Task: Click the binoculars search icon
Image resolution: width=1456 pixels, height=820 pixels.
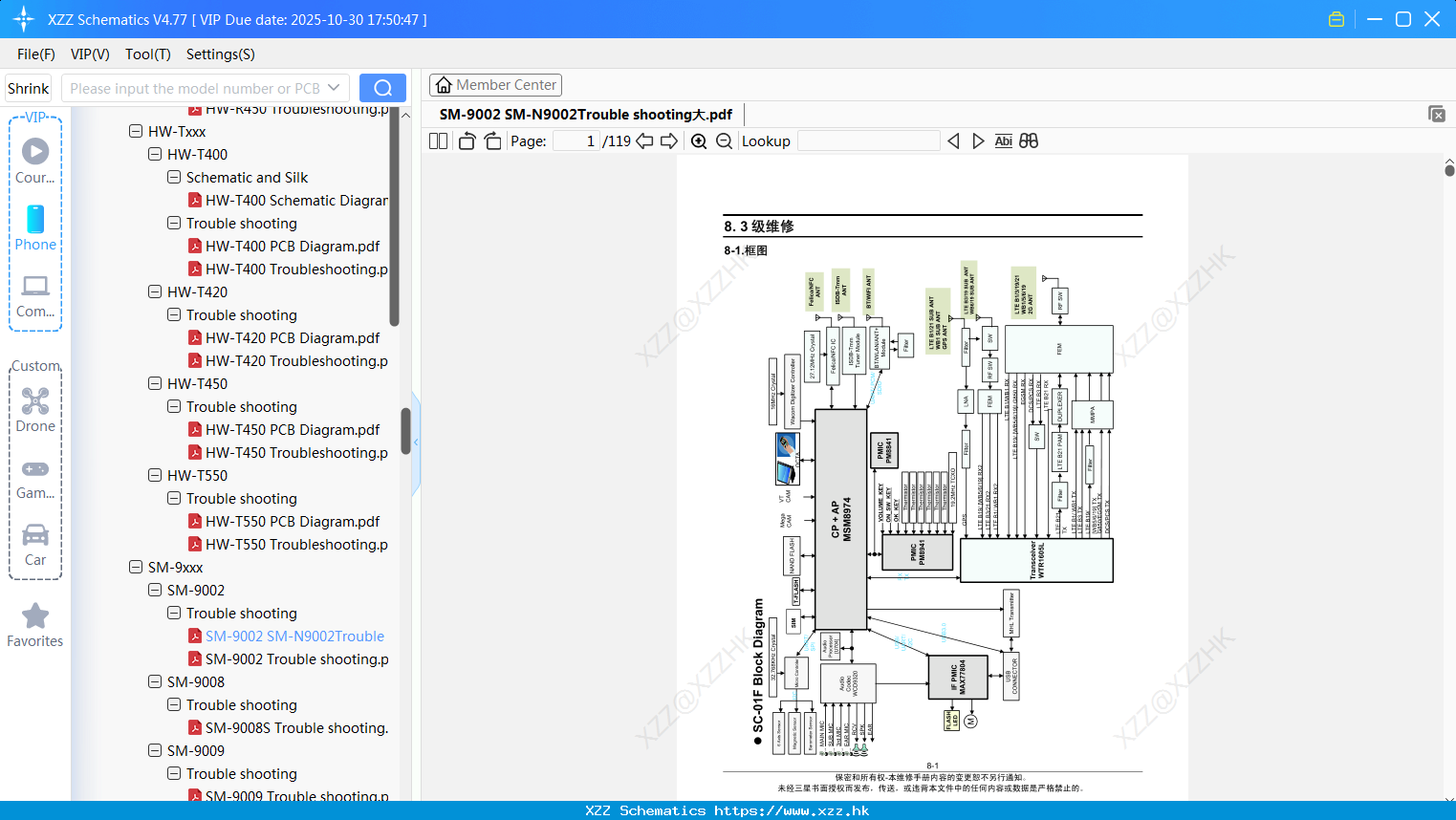Action: pyautogui.click(x=1029, y=140)
